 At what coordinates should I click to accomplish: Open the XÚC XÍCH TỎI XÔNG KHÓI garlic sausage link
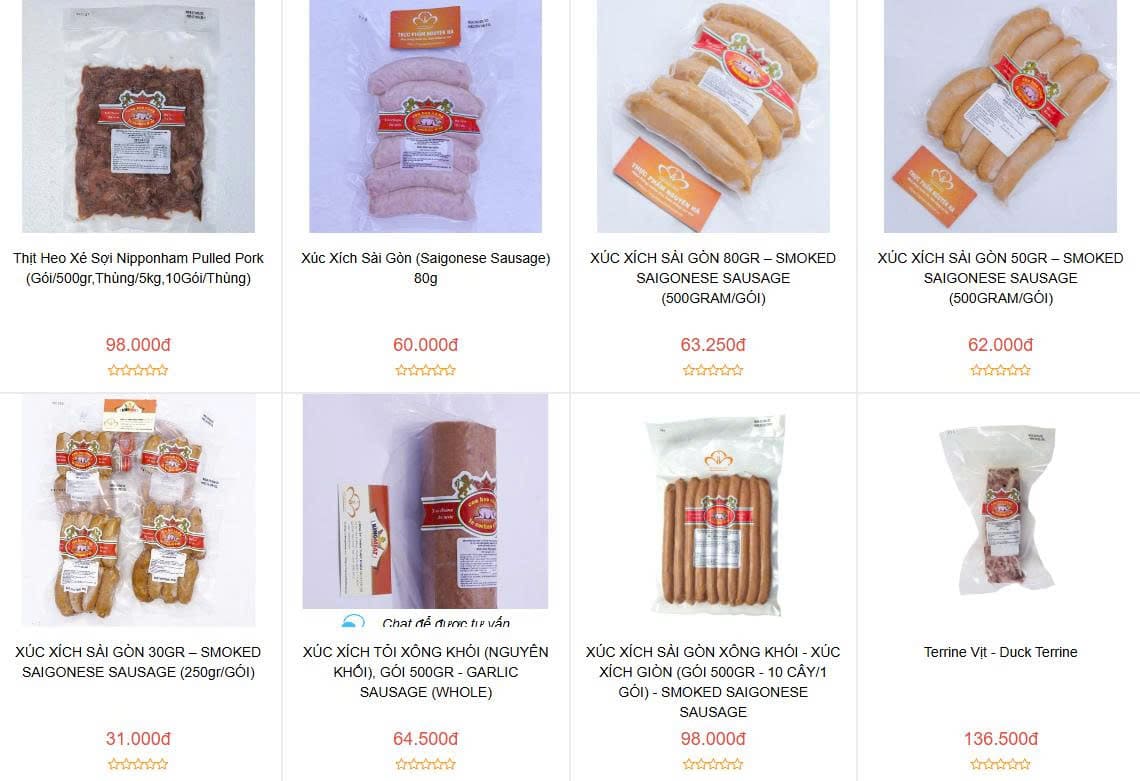(x=425, y=672)
